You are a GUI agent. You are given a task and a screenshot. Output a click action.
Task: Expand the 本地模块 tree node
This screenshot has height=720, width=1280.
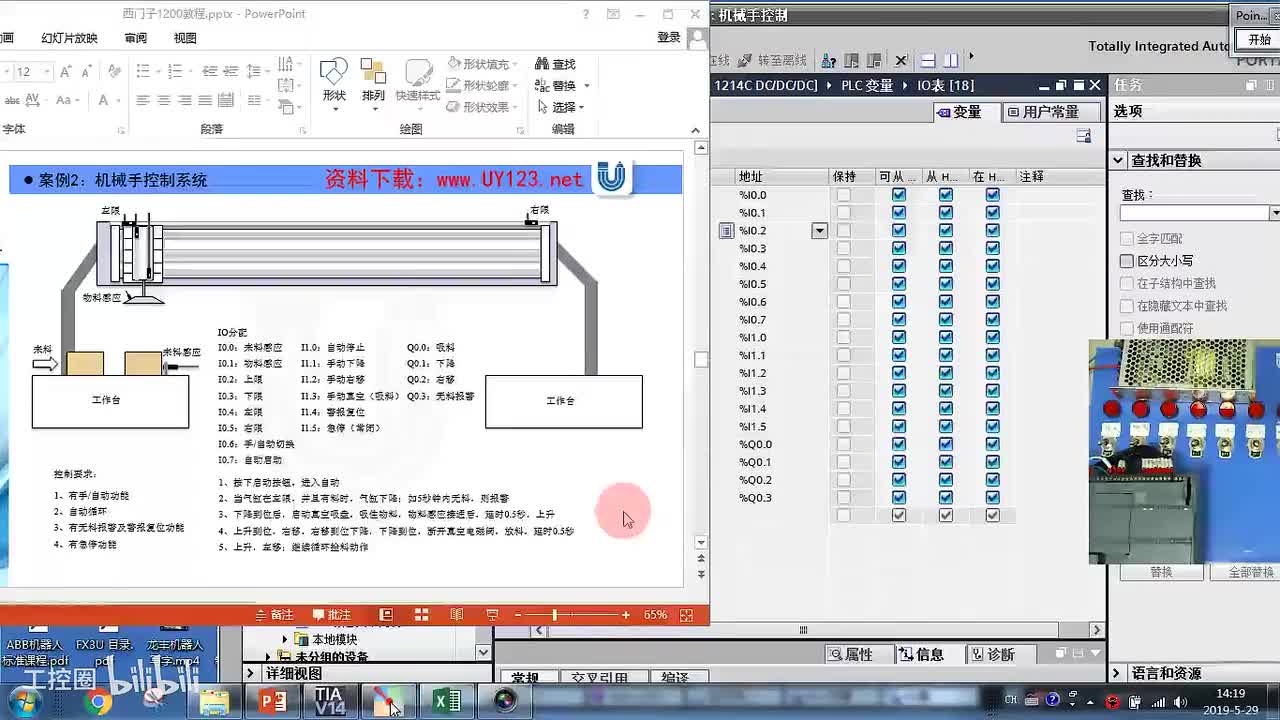coord(285,639)
